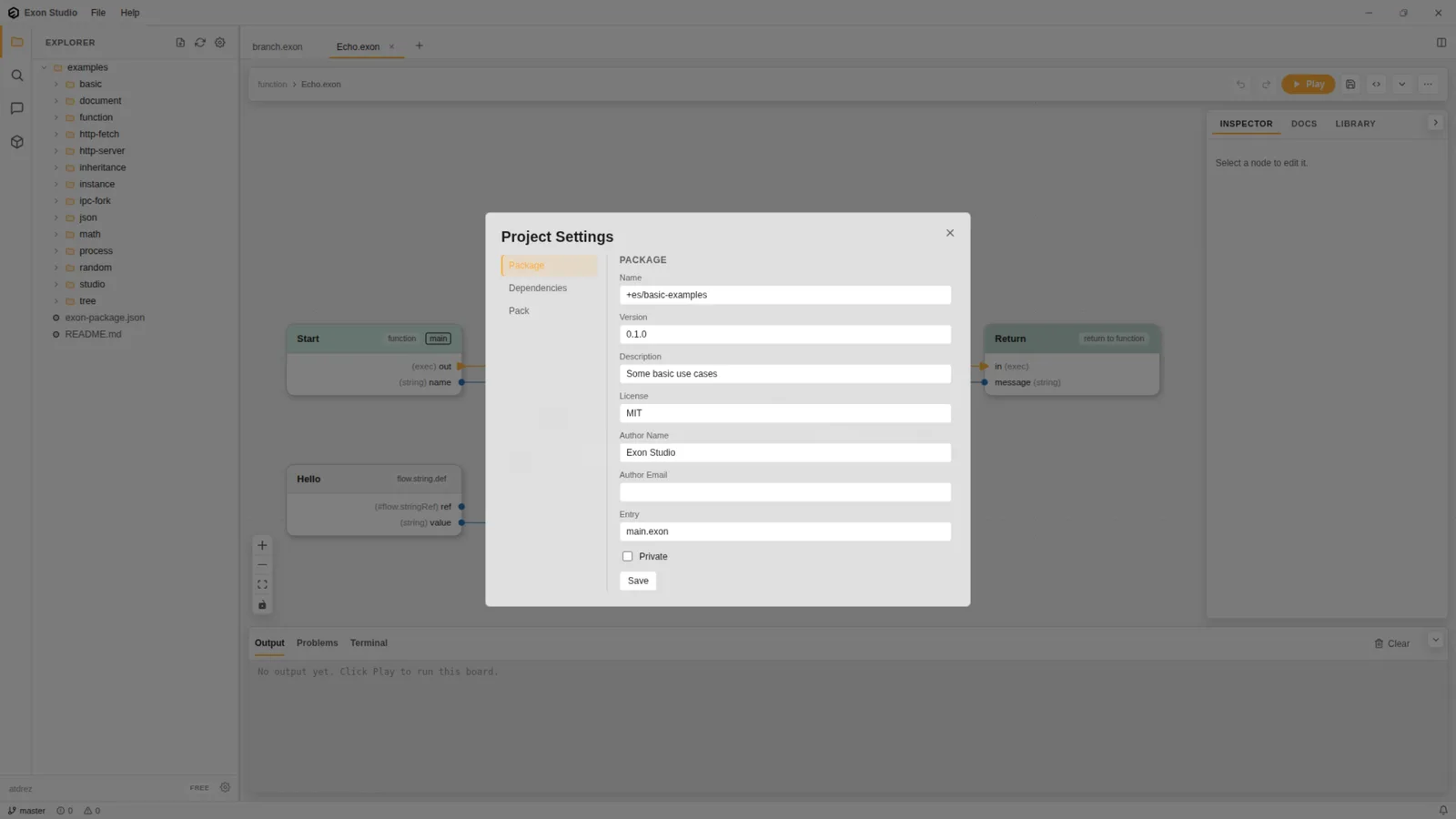Open the search sidebar icon
Viewport: 1456px width, 819px height.
pos(16,76)
